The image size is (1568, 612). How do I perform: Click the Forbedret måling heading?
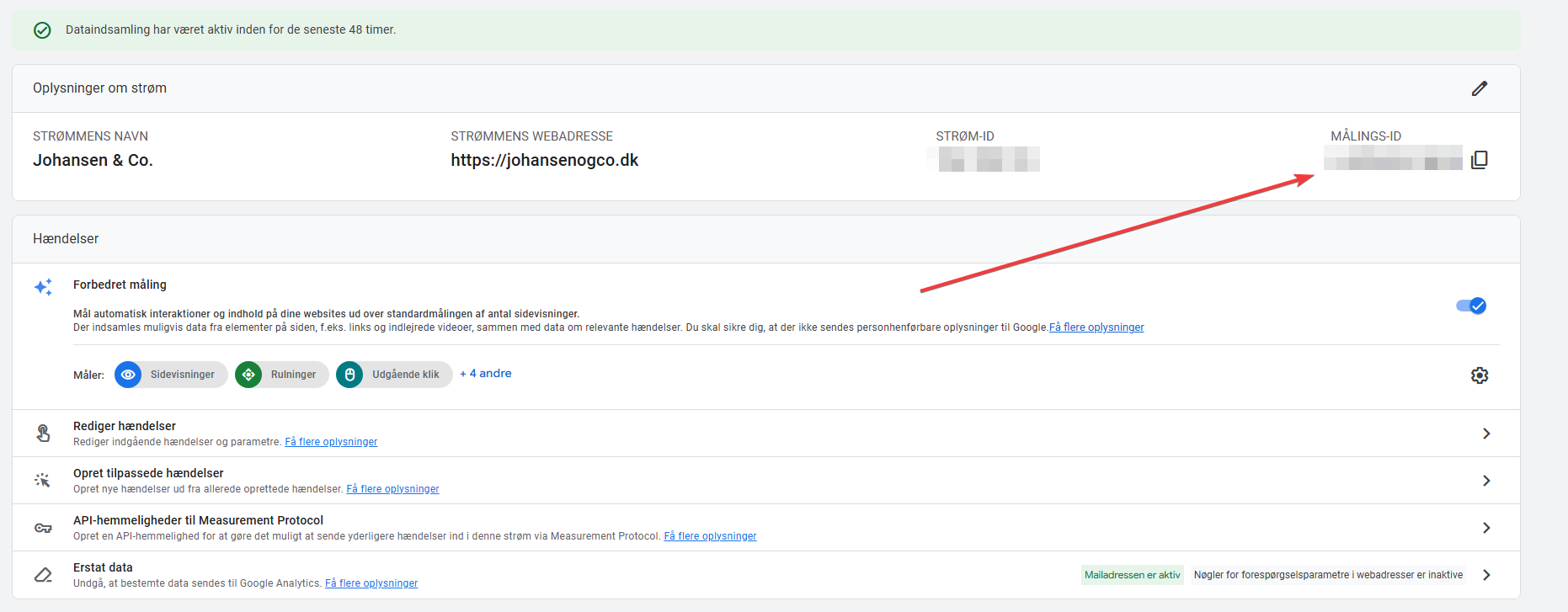click(120, 285)
